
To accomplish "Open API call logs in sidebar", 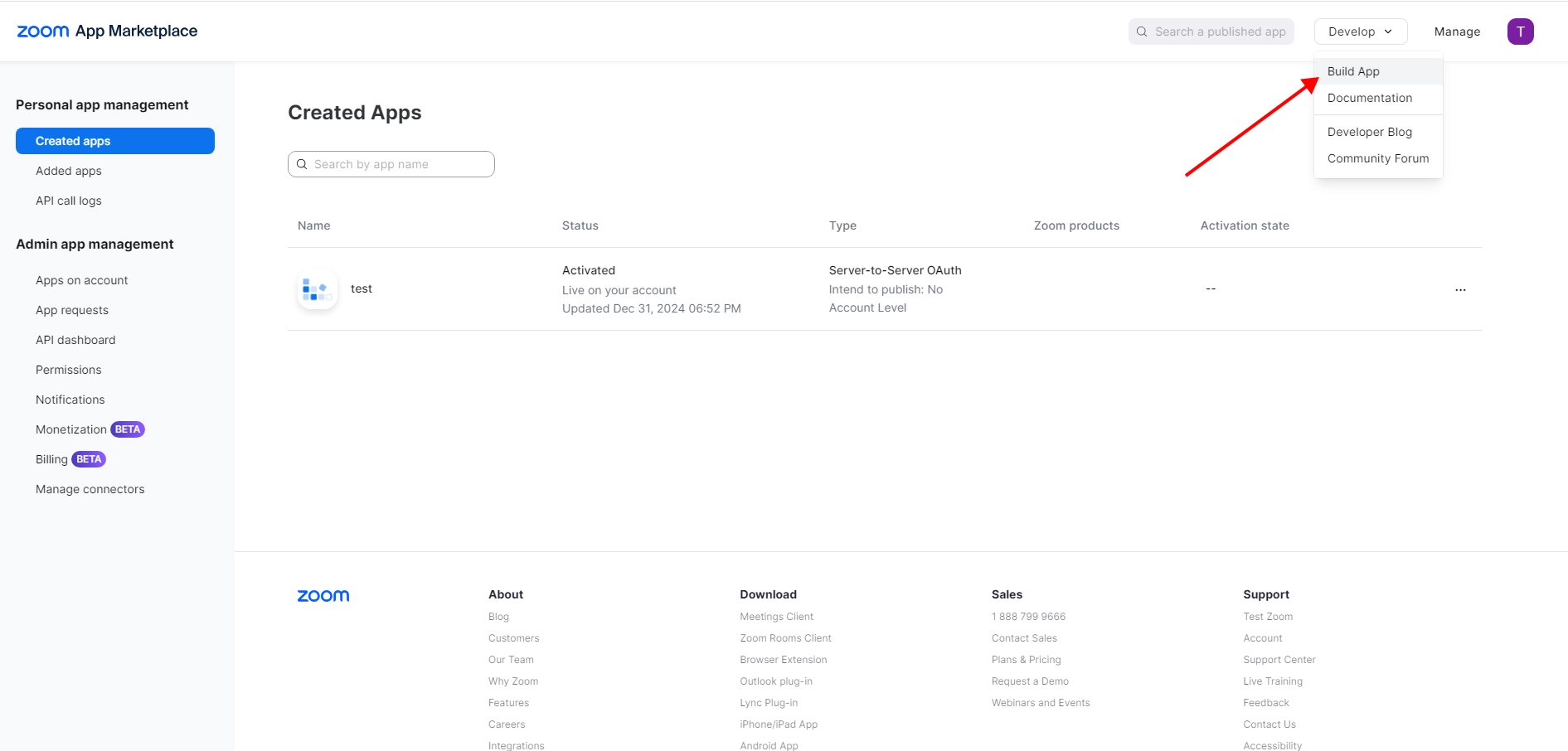I will [69, 201].
